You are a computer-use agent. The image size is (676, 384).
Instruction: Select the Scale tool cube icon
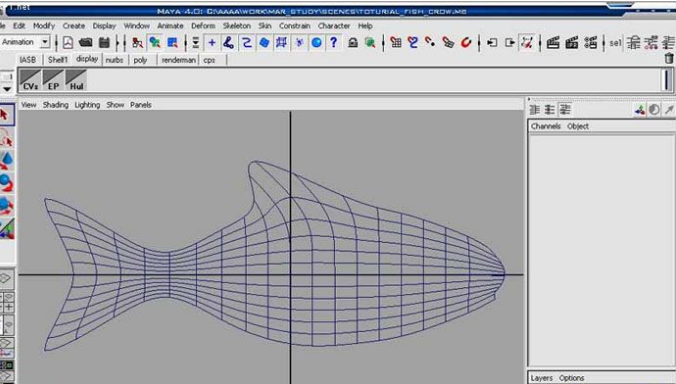click(x=6, y=206)
